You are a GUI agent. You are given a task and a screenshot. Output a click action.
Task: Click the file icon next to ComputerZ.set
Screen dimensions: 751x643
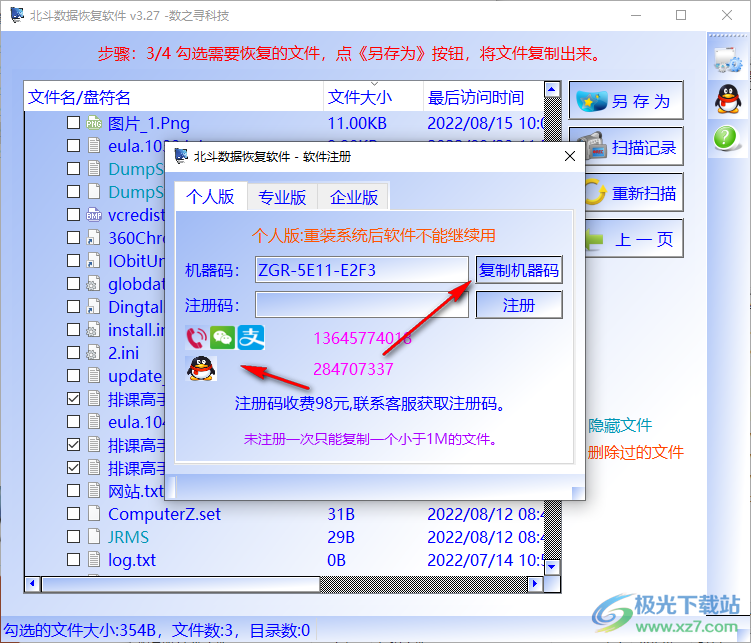click(94, 514)
